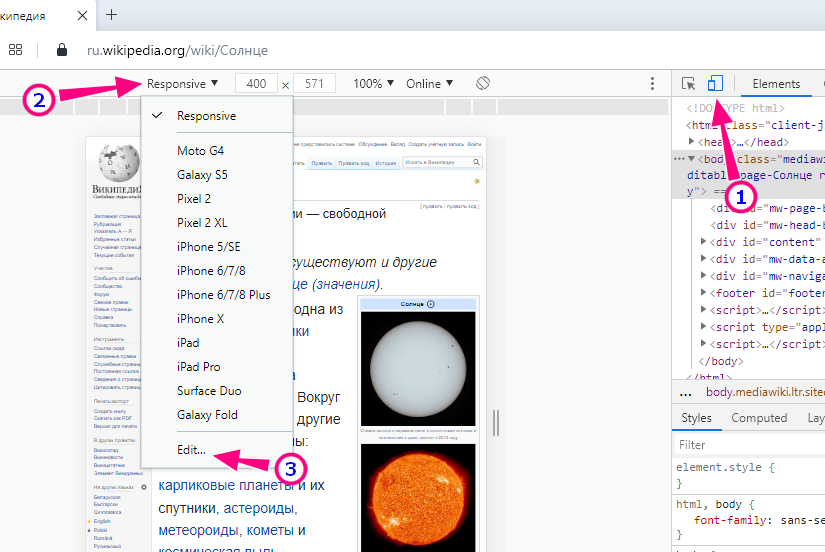Switch to the Computed tab
The width and height of the screenshot is (825, 552).
tap(759, 418)
